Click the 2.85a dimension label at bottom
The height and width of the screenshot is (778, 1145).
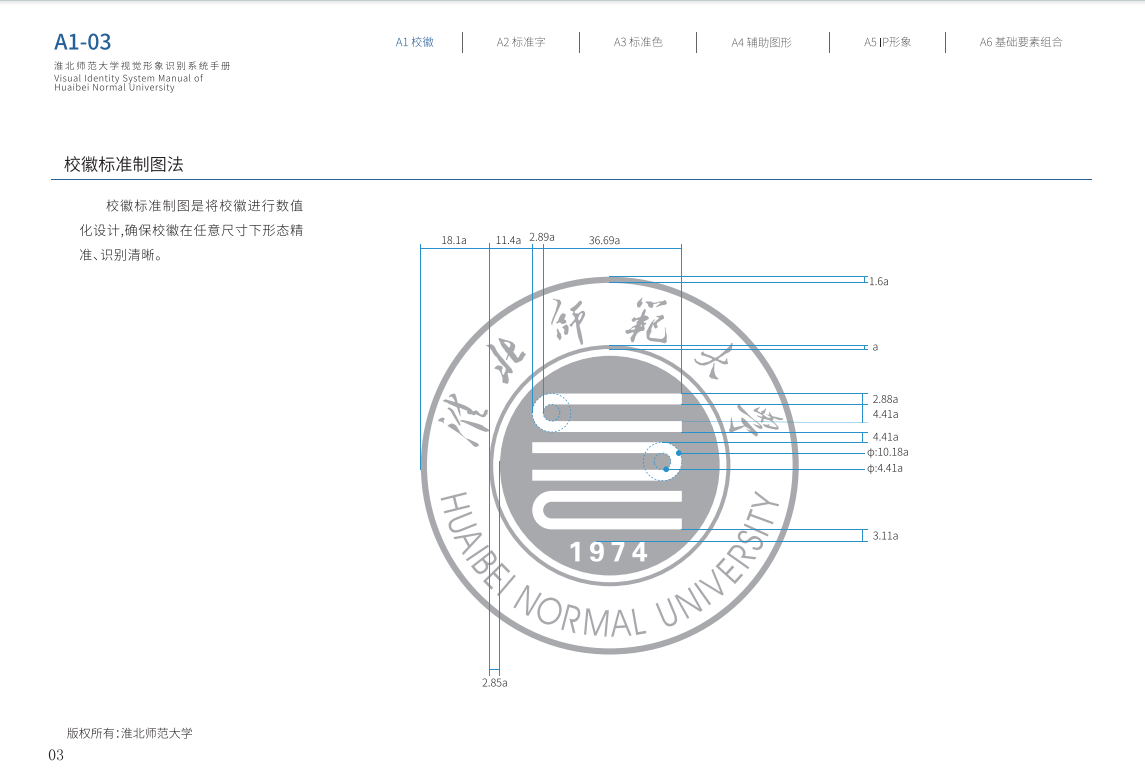(x=494, y=682)
